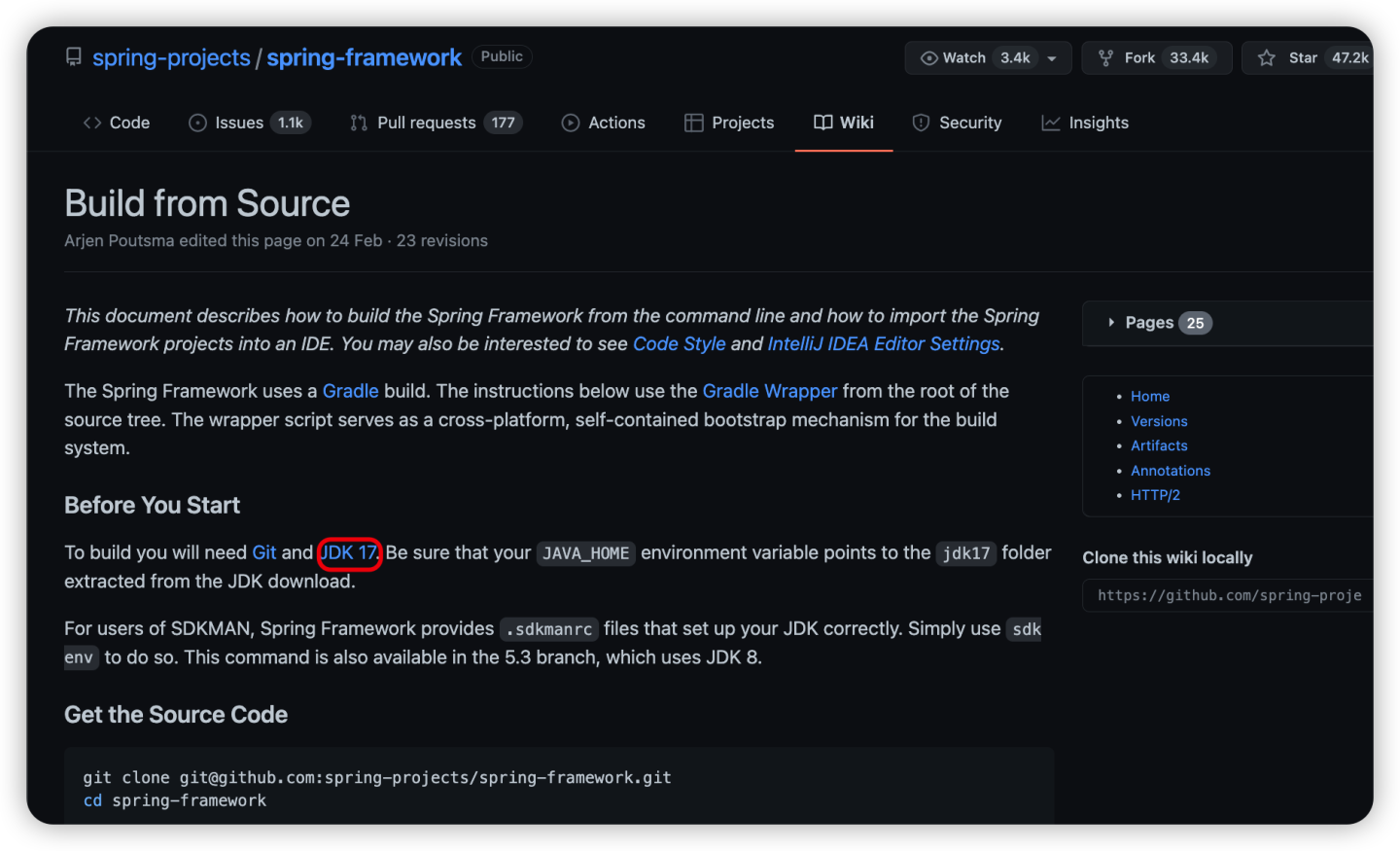1400x851 pixels.
Task: Follow the Code Style link
Action: (679, 343)
